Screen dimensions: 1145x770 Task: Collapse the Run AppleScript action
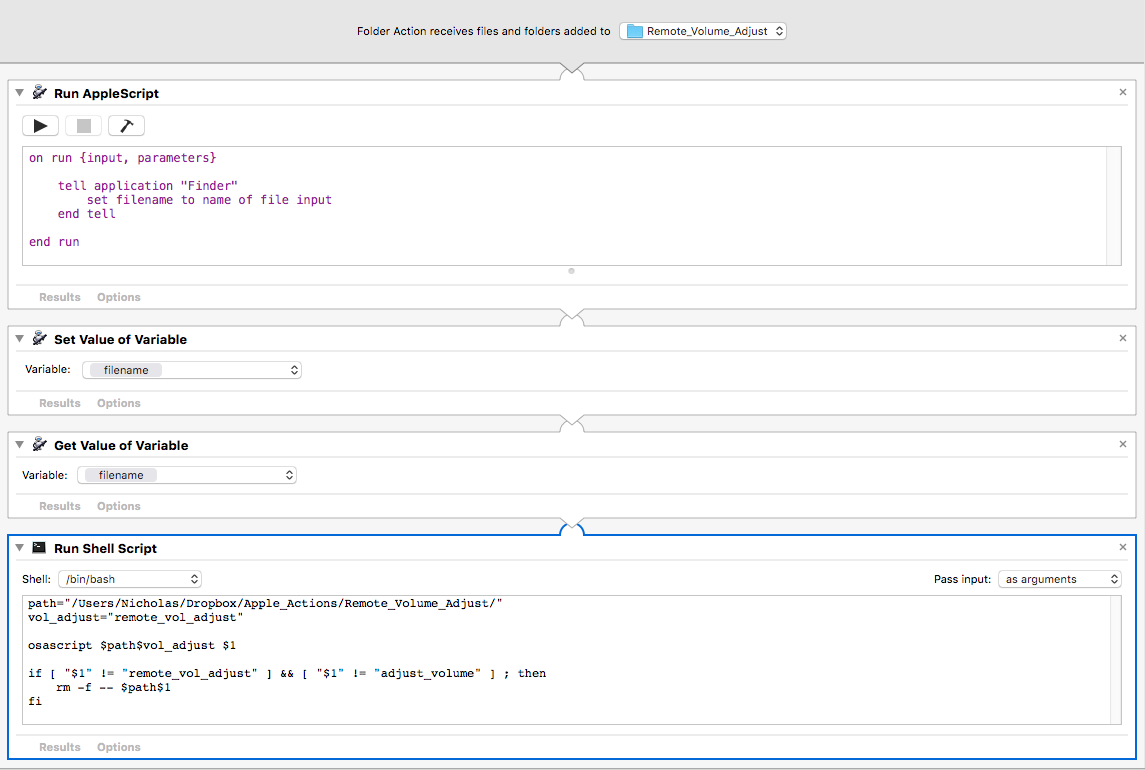coord(20,93)
